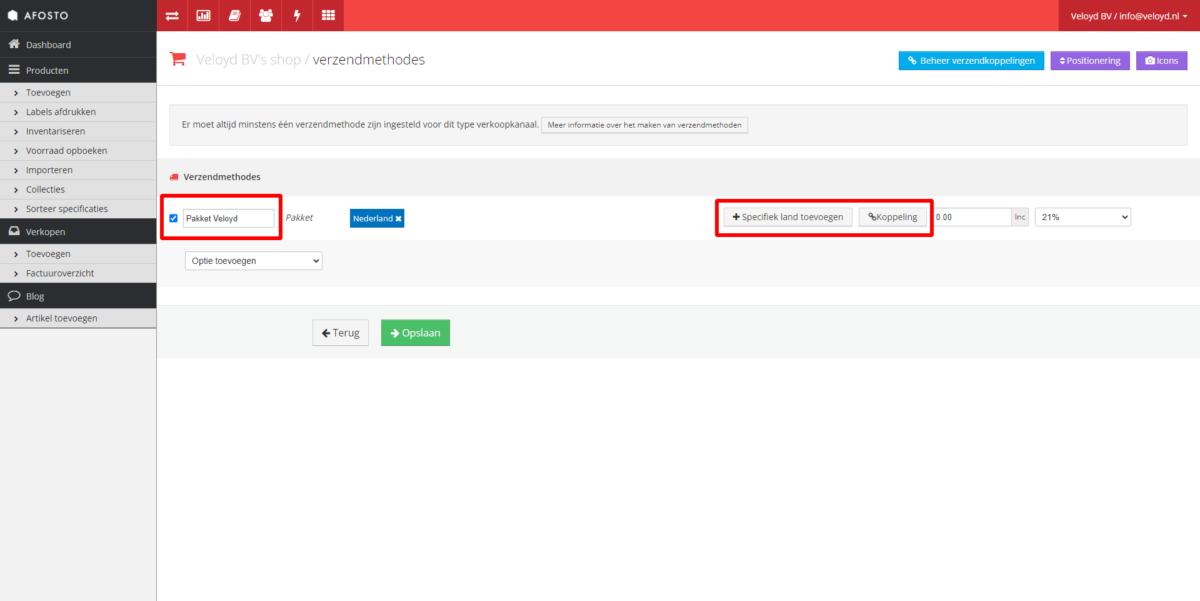The width and height of the screenshot is (1200, 601).
Task: Open Voorraad opboeken
Action: pos(78,151)
